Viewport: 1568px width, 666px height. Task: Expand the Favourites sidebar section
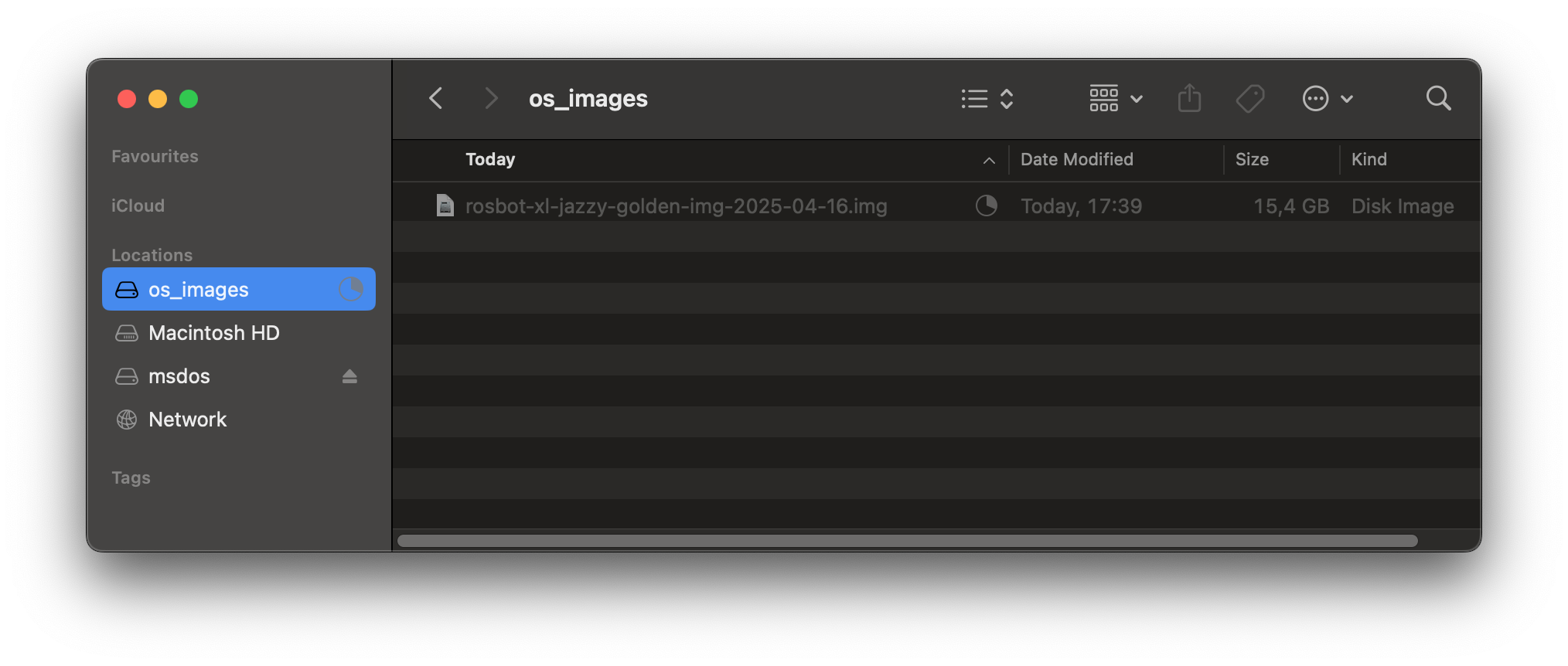pyautogui.click(x=155, y=156)
